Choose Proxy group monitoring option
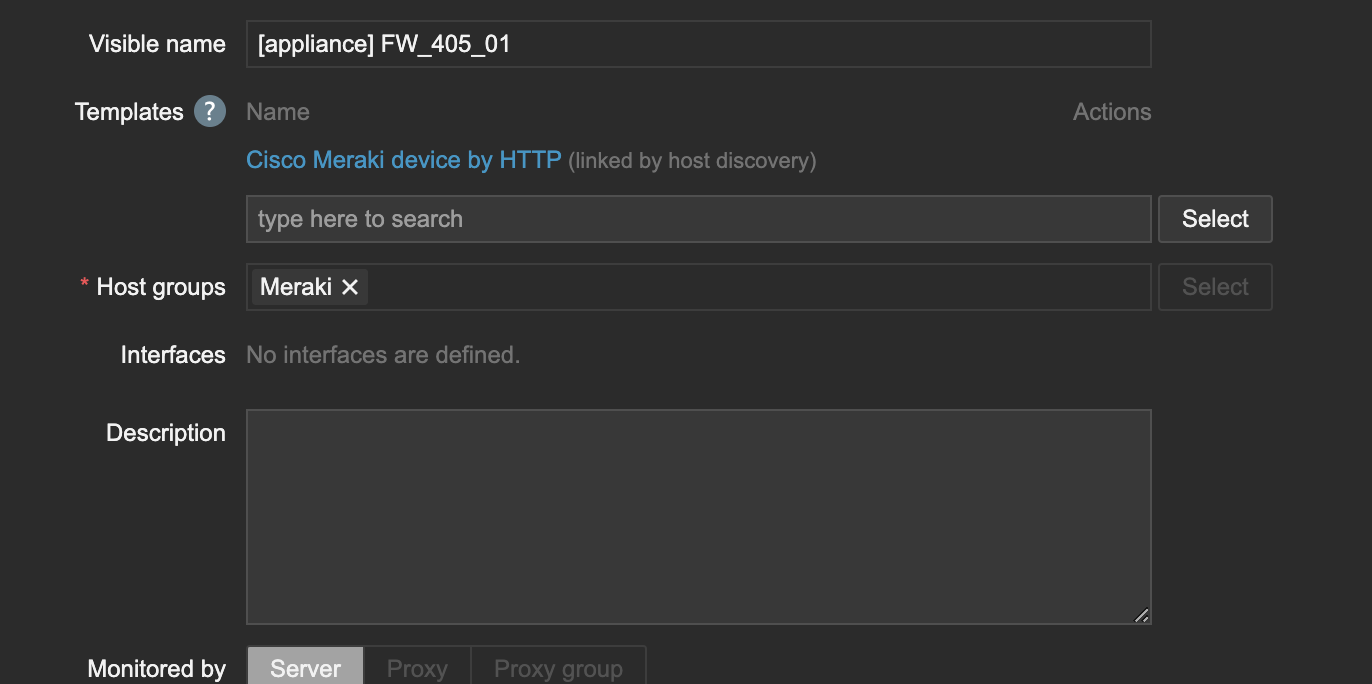The height and width of the screenshot is (684, 1372). 558,668
